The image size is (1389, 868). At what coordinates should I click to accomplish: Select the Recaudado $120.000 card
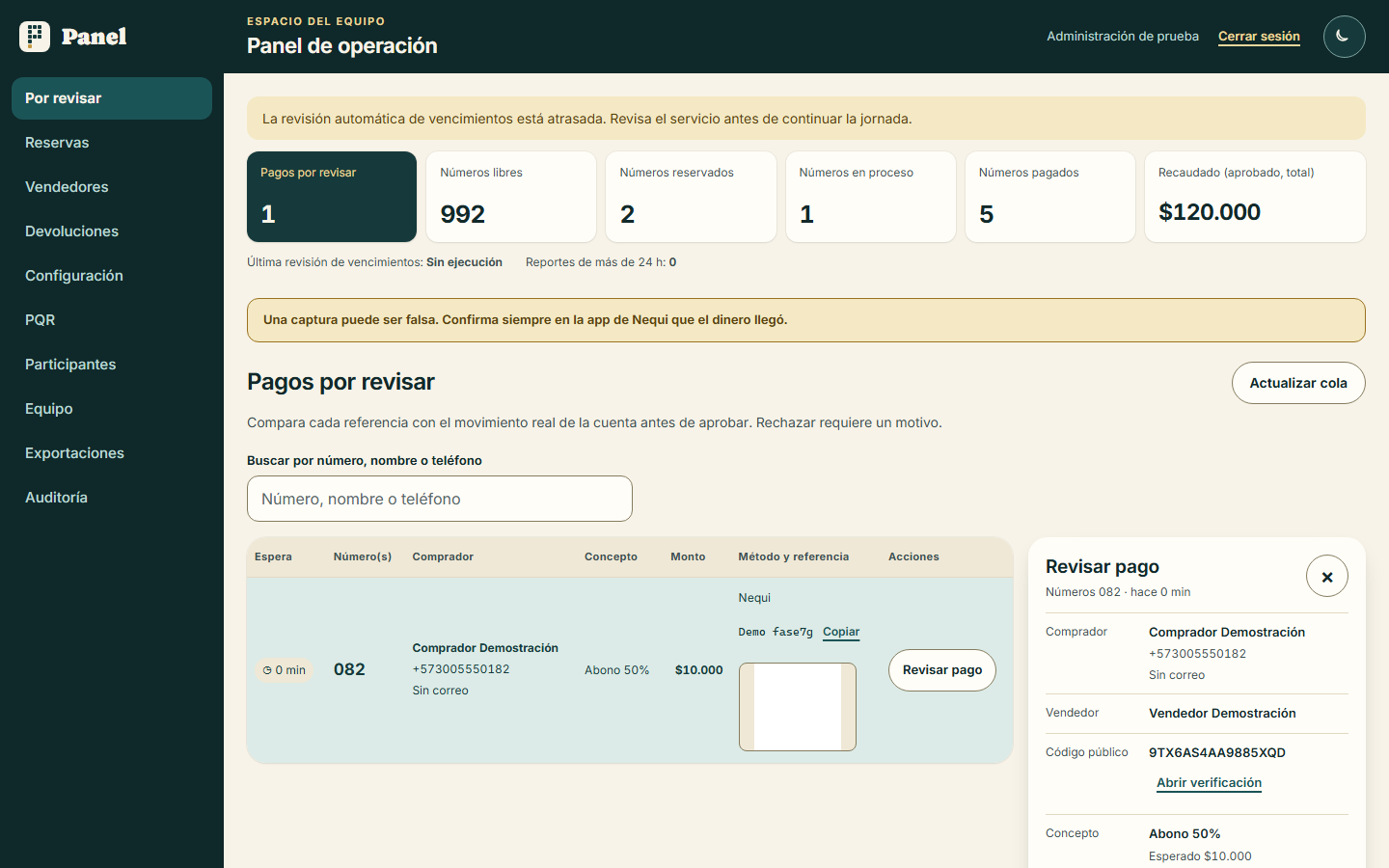[1255, 197]
